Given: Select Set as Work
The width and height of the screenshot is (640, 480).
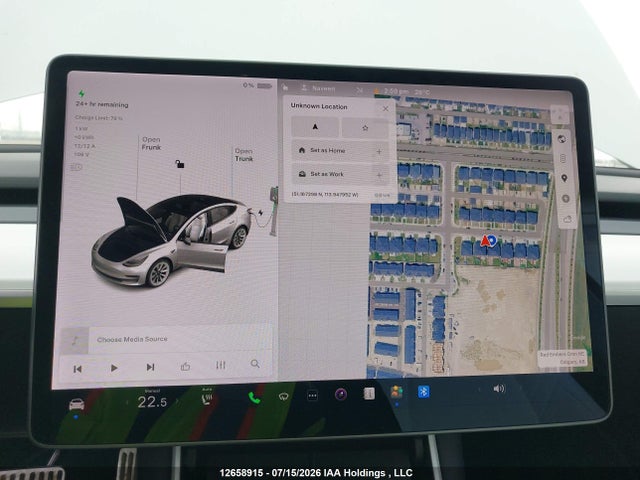Looking at the screenshot, I should coord(340,174).
